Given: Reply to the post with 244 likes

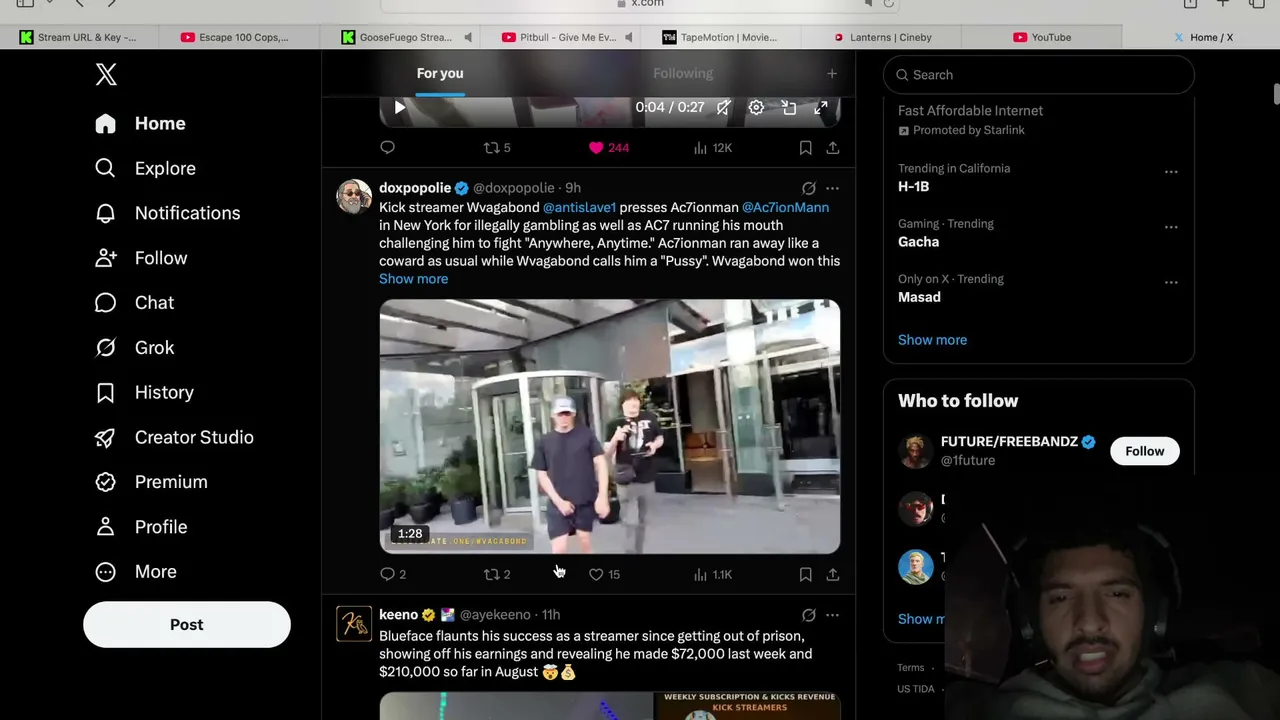Looking at the screenshot, I should point(388,148).
